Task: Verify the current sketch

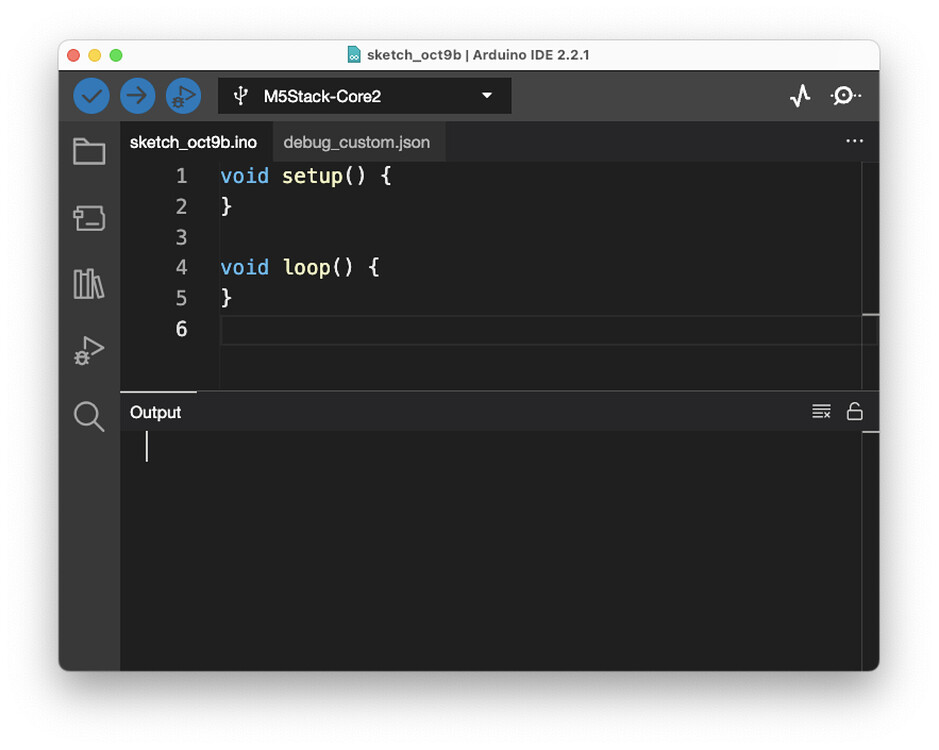Action: pyautogui.click(x=91, y=95)
